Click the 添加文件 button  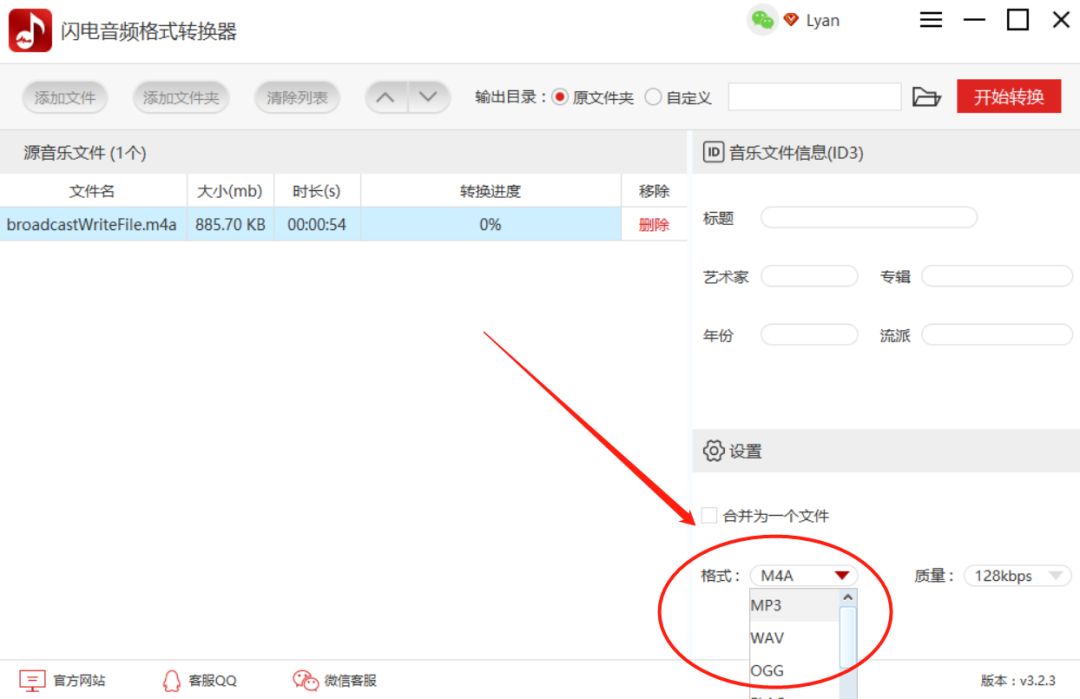pyautogui.click(x=65, y=97)
